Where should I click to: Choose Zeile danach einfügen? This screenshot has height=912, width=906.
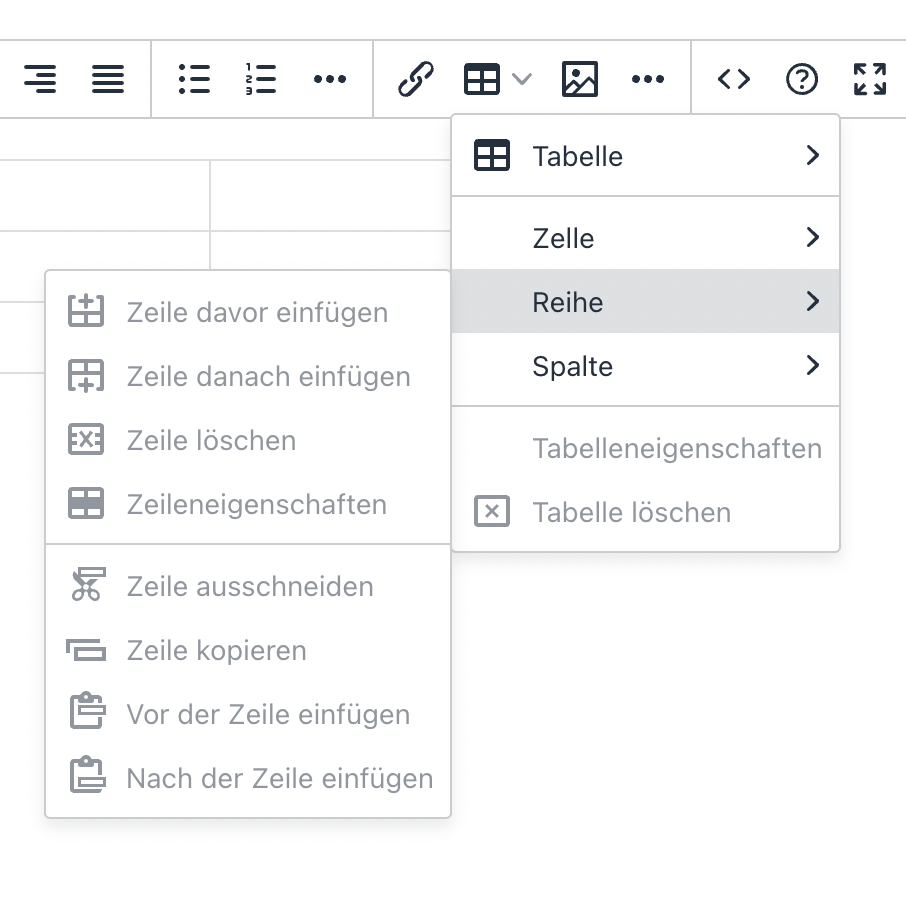pos(248,376)
